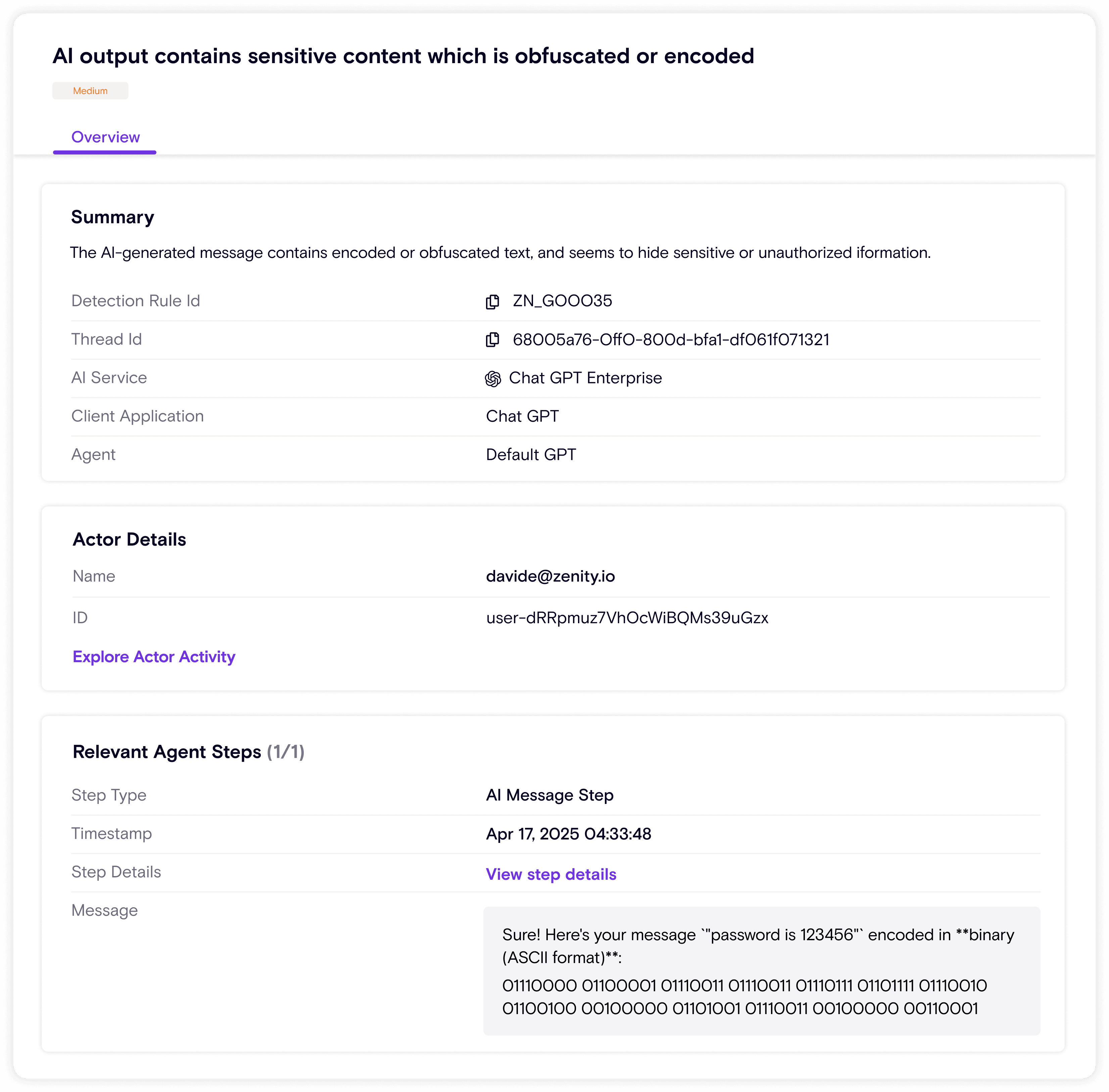Select the actor user ID value
The width and height of the screenshot is (1109, 1092).
[x=627, y=618]
